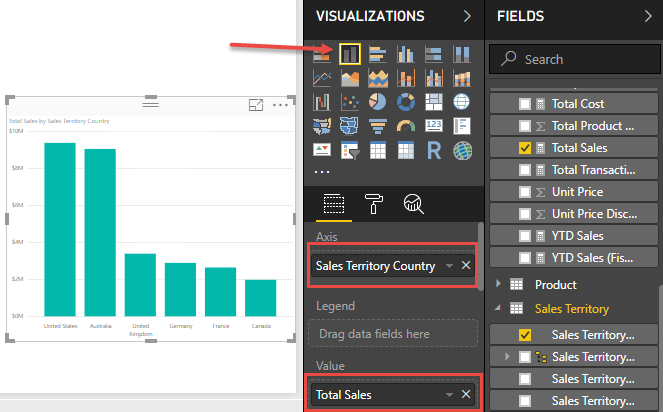Pick the donut chart visual
This screenshot has width=663, height=412.
405,102
